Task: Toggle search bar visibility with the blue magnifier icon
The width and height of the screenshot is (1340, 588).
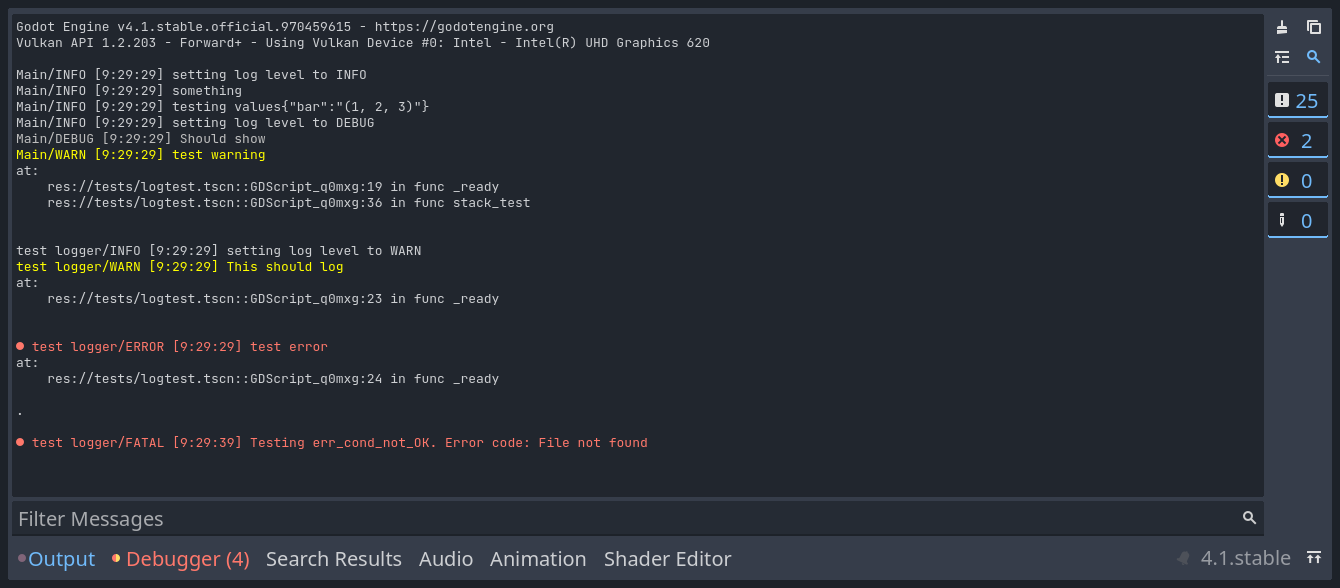Action: tap(1314, 58)
